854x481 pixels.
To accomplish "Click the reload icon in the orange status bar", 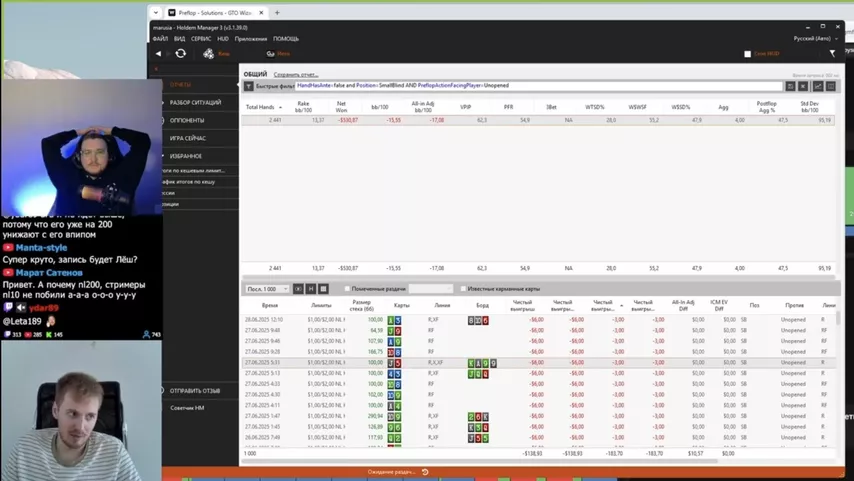I will click(425, 472).
